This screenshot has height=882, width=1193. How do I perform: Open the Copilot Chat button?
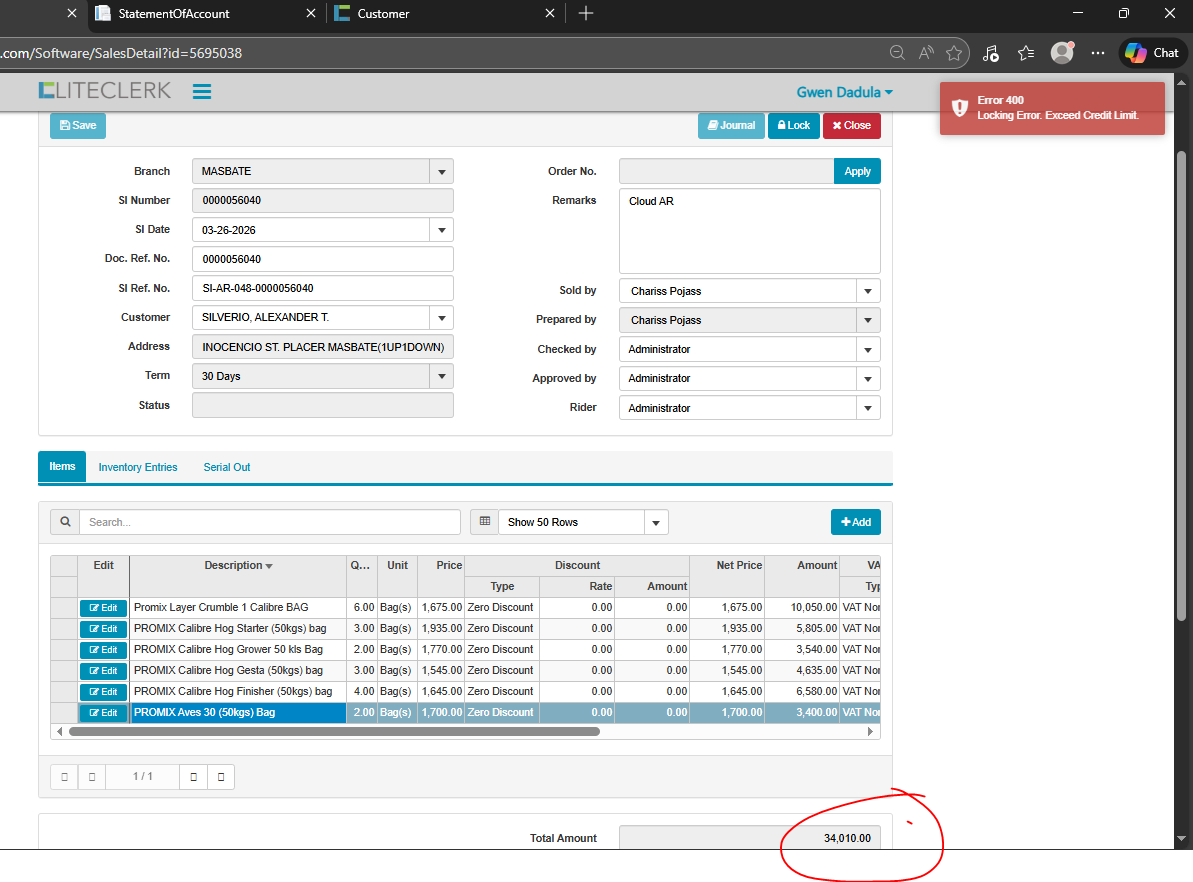coord(1152,53)
